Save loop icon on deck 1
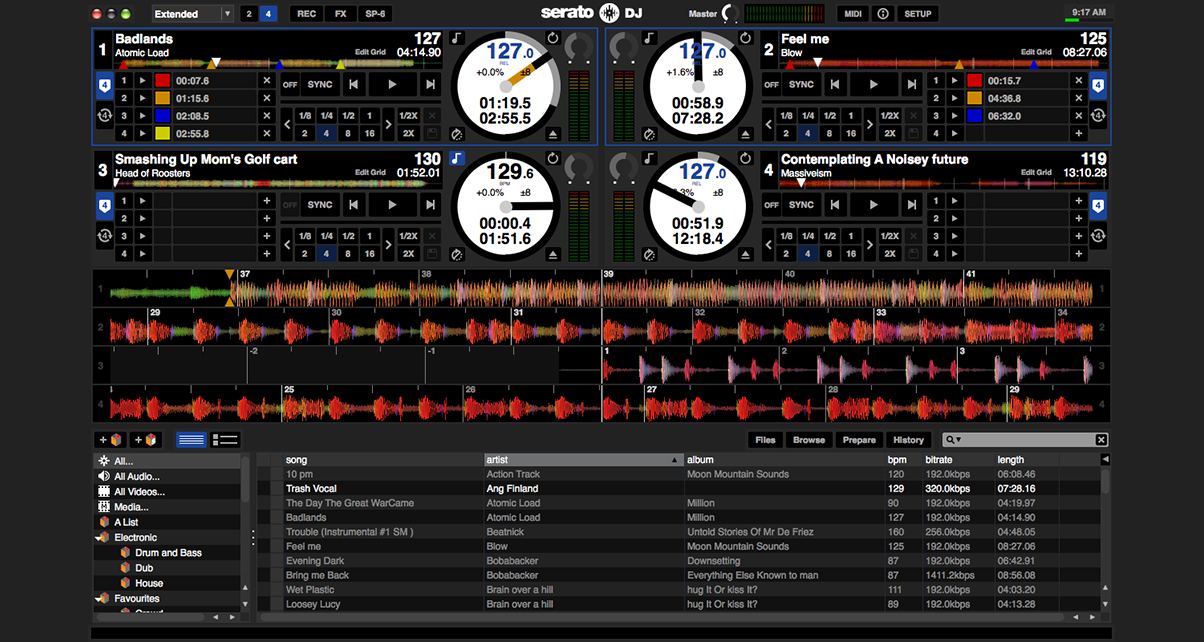This screenshot has width=1204, height=642. (431, 133)
